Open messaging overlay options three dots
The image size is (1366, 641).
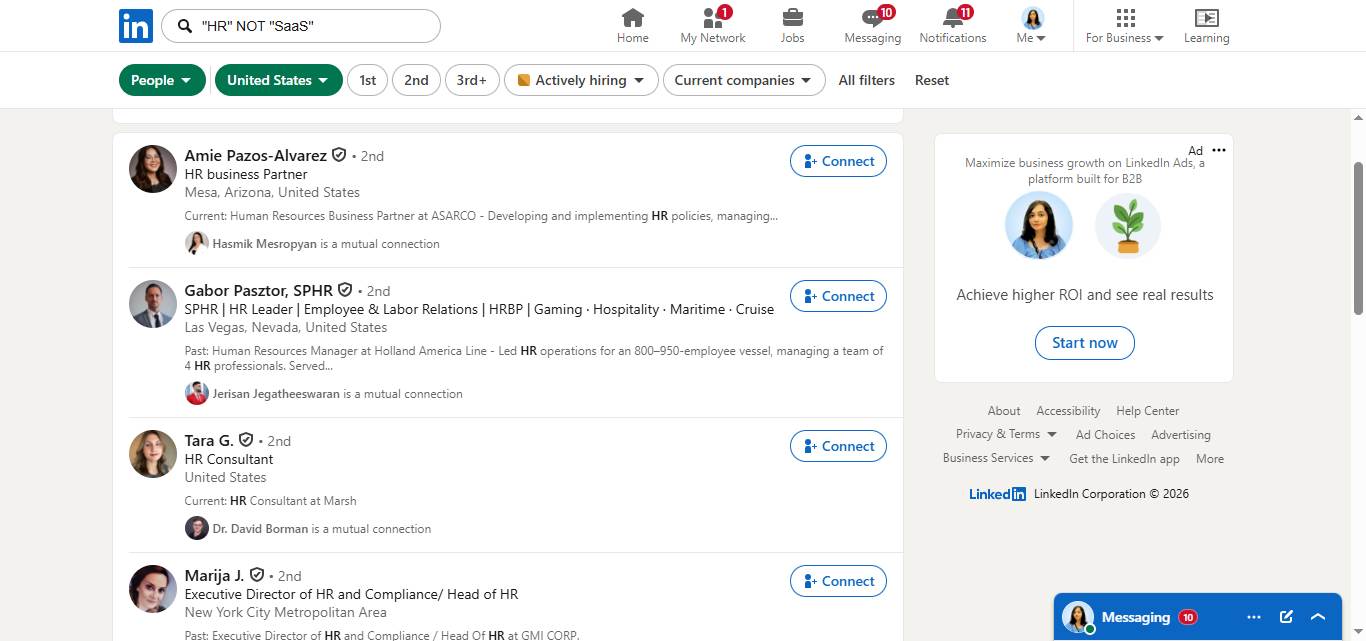click(1254, 617)
